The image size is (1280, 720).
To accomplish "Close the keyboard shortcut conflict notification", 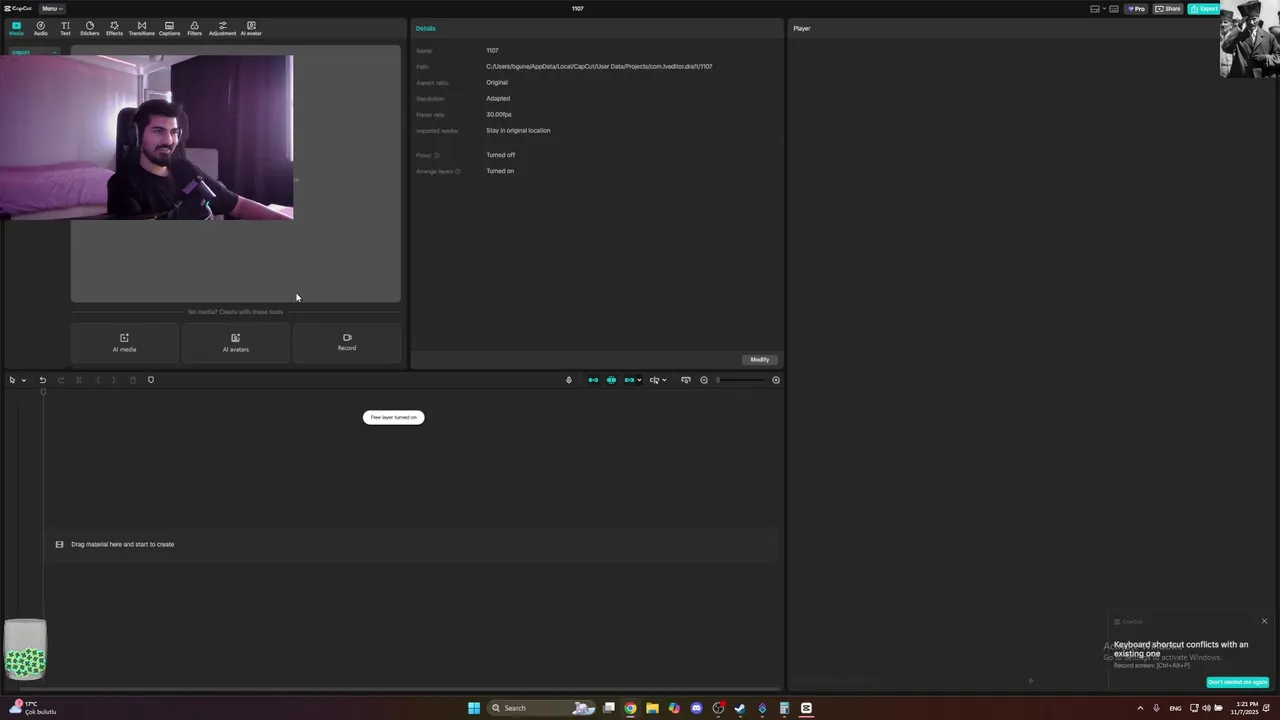I will pyautogui.click(x=1264, y=621).
